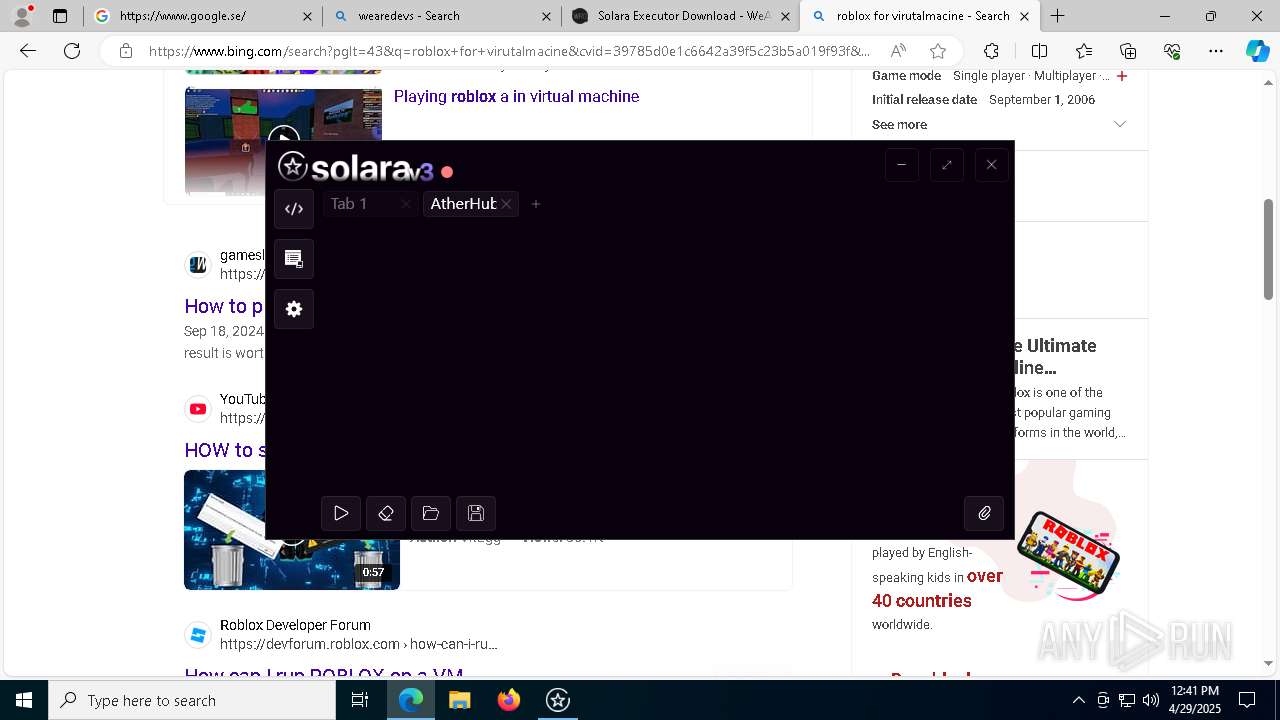The height and width of the screenshot is (720, 1280).
Task: Open Edge settings and more menu
Action: [x=1216, y=51]
